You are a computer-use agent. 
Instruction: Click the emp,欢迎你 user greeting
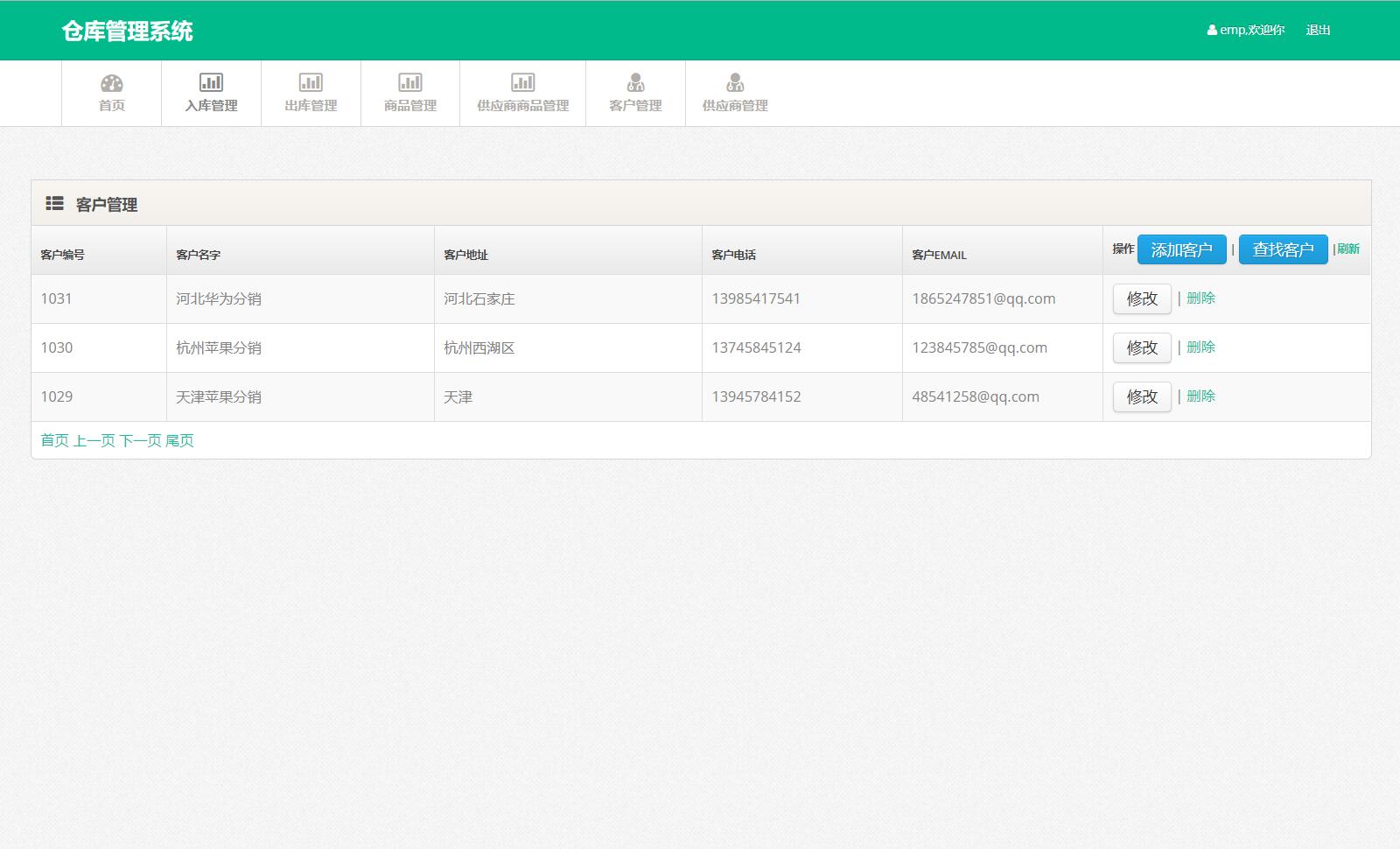tap(1252, 30)
